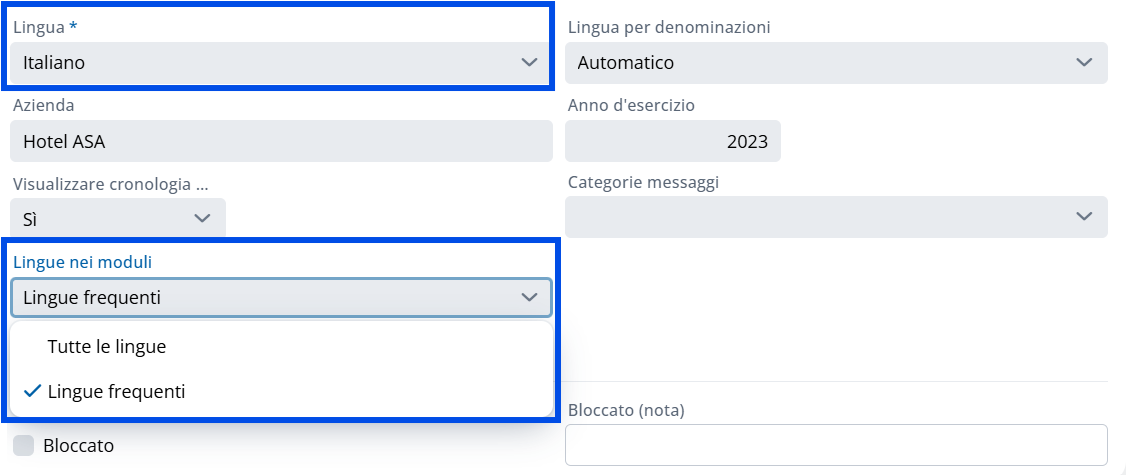
Task: Choose the Lingue frequenti menu option
Action: 116,392
